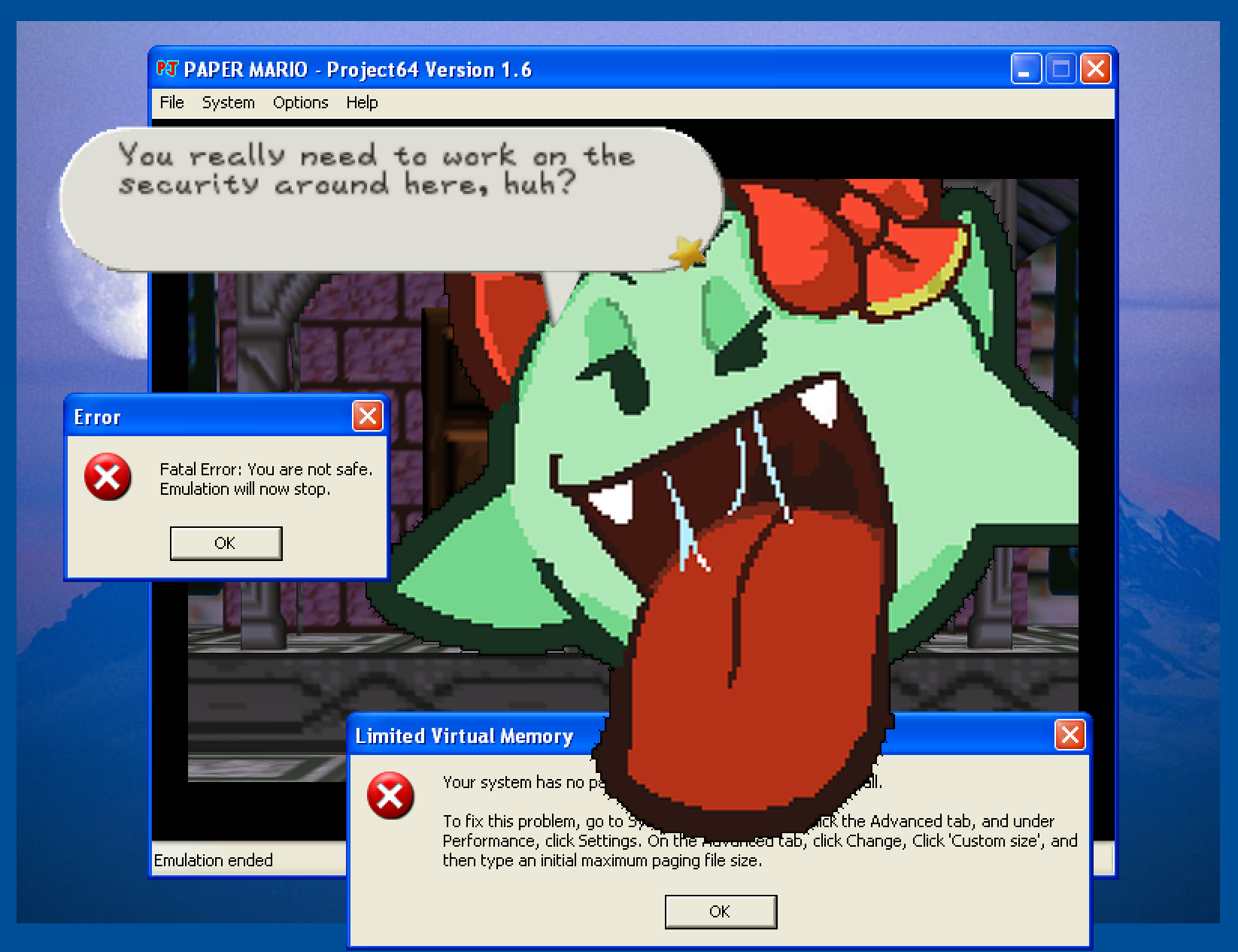Screen dimensions: 1238x952
Task: Close the Limited Virtual Memory dialog
Action: (1070, 735)
